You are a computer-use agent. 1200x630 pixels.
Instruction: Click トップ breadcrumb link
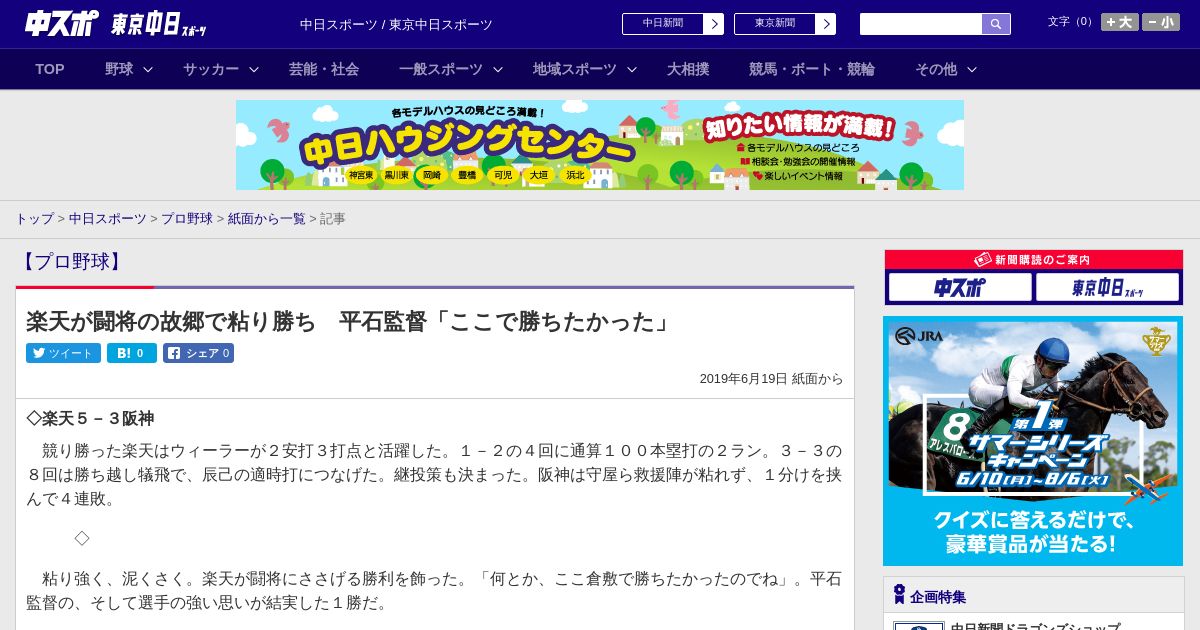34,218
